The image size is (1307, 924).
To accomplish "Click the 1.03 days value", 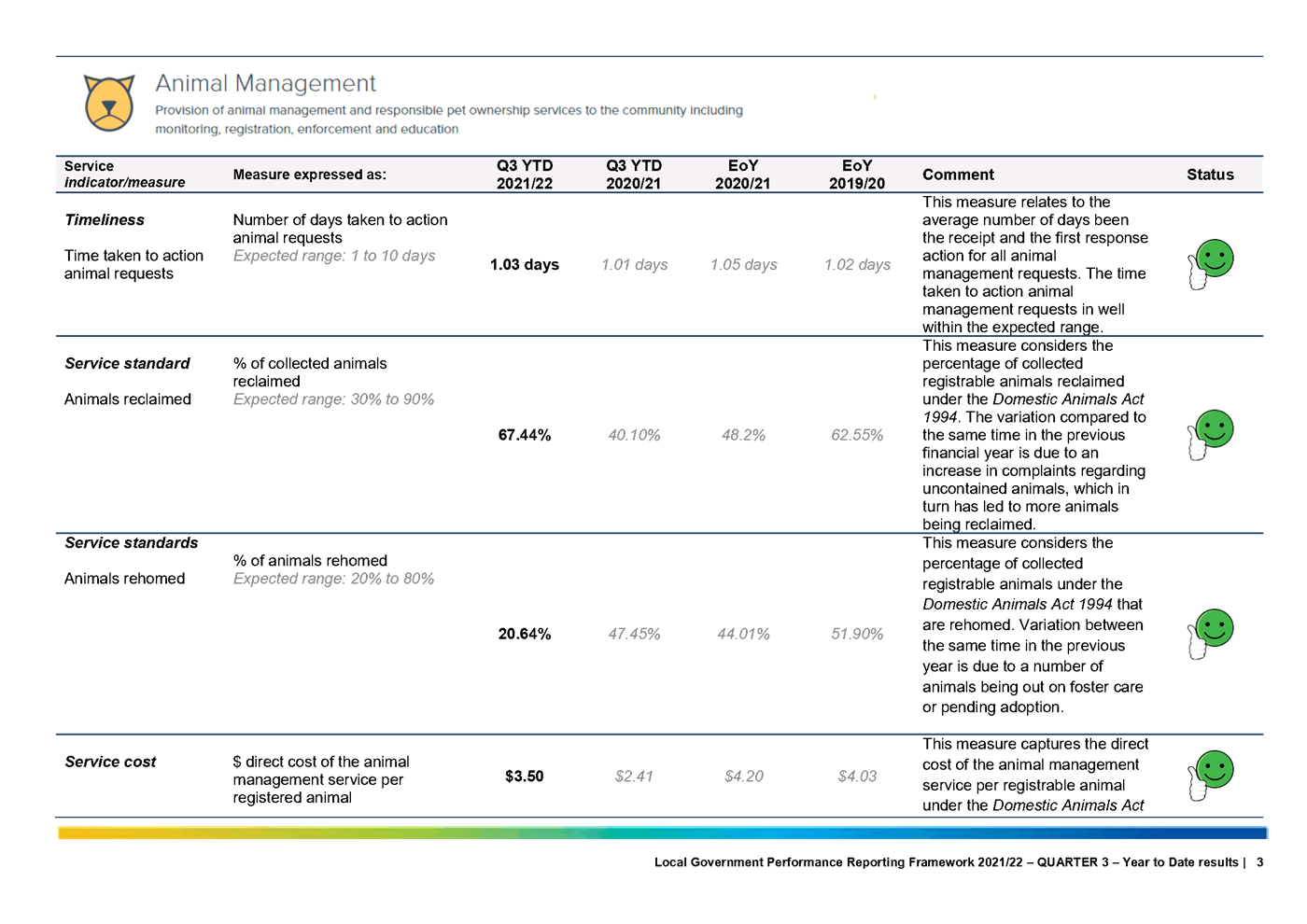I will (x=525, y=264).
